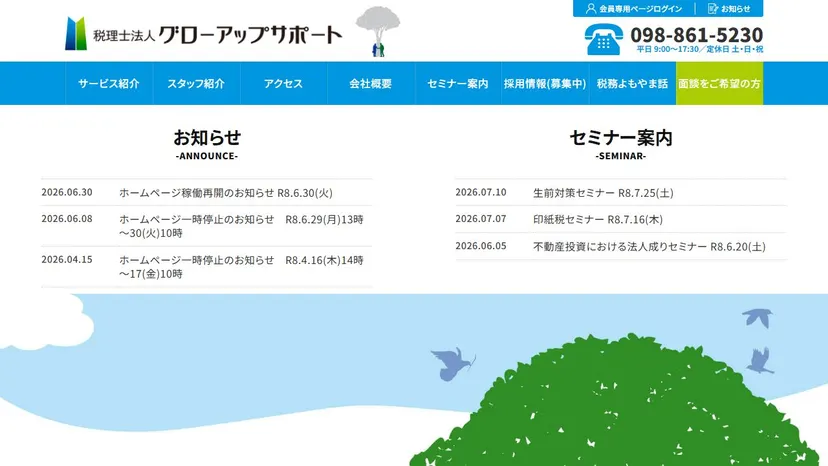
Task: Click the tree illustration beside the logo
Action: coord(378,31)
